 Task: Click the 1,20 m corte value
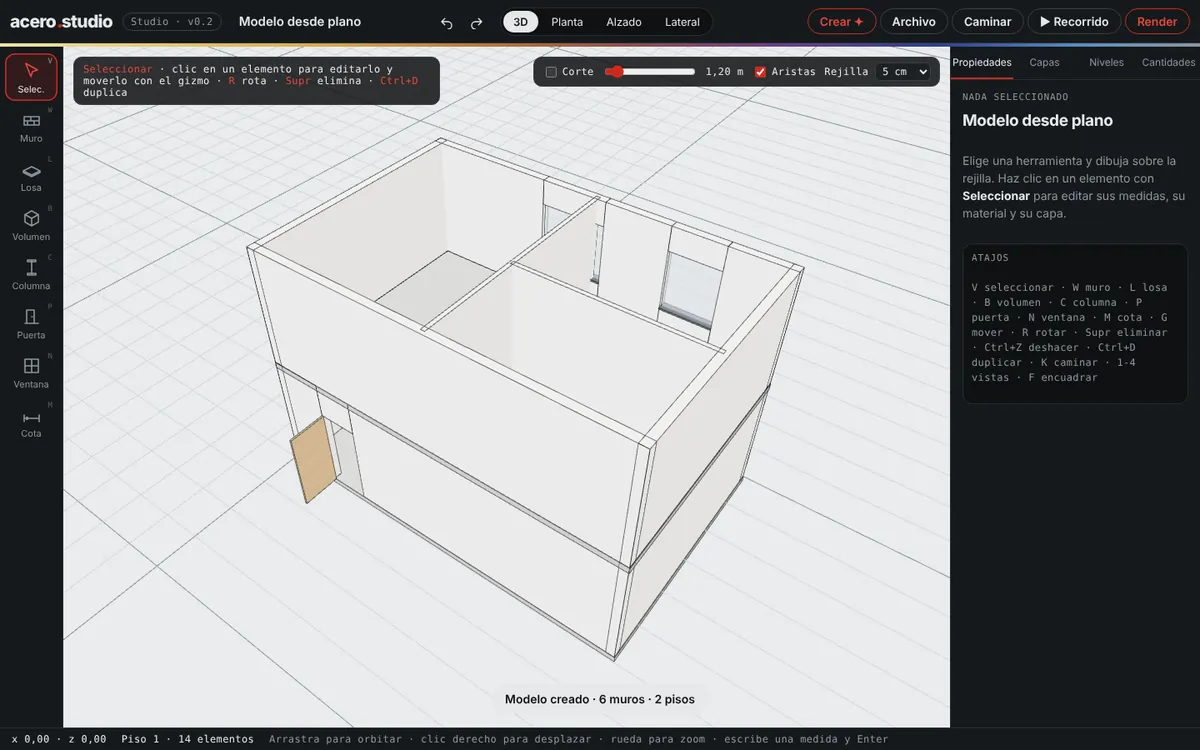pos(725,72)
